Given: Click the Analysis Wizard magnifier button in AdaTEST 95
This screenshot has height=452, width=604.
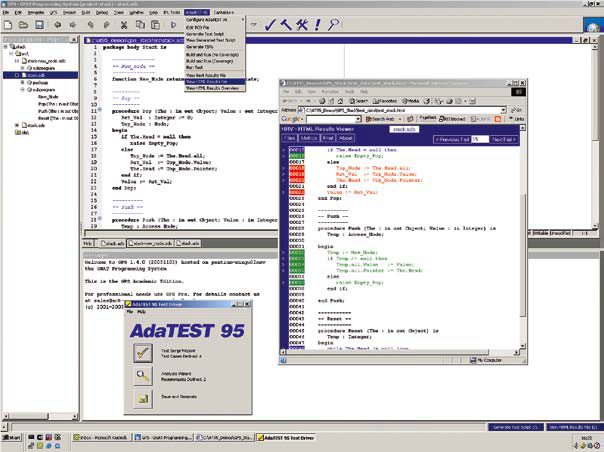Looking at the screenshot, I should 143,376.
